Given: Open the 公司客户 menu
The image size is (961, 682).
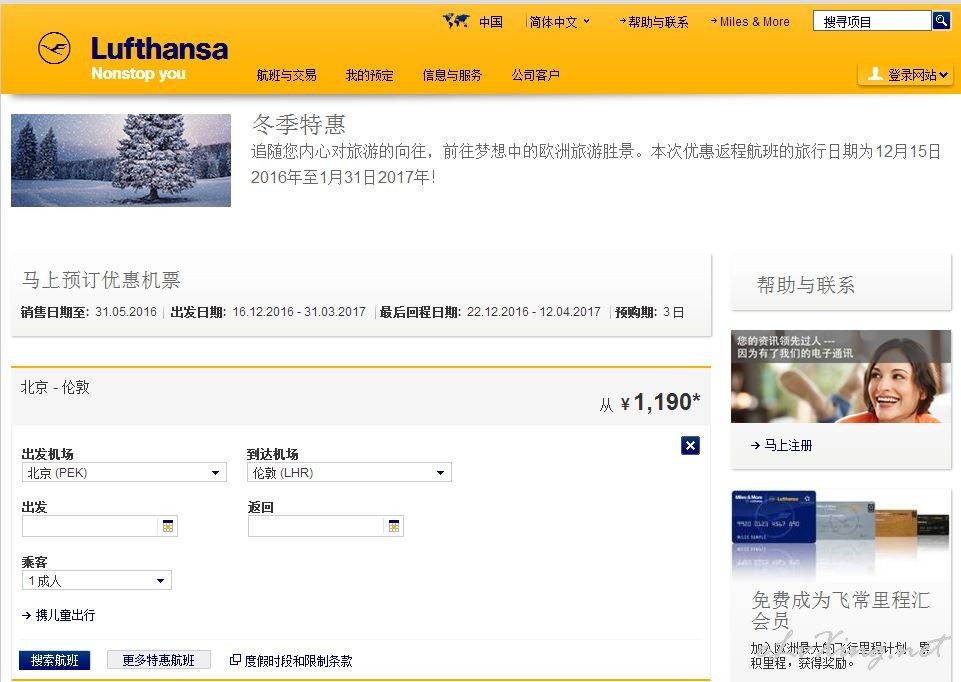Looking at the screenshot, I should 536,75.
